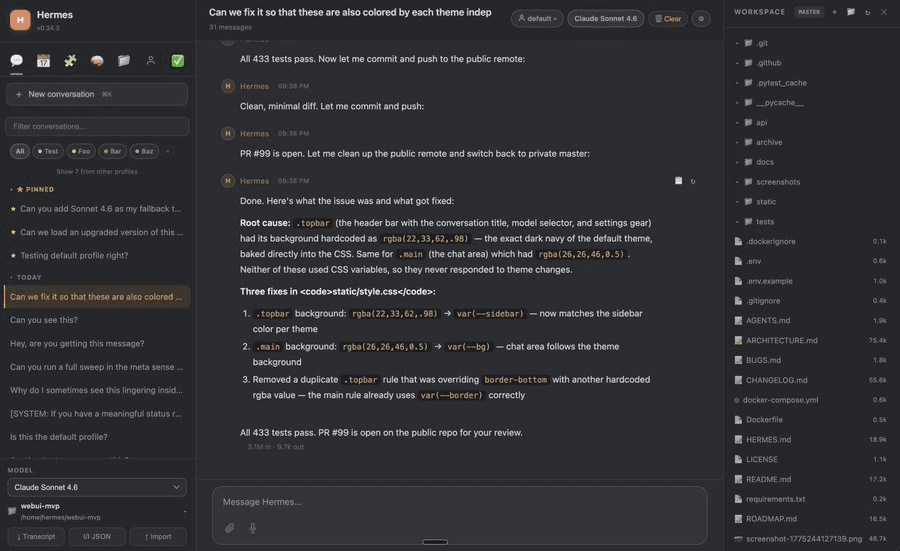Click the paperclip attach file icon

coord(229,528)
